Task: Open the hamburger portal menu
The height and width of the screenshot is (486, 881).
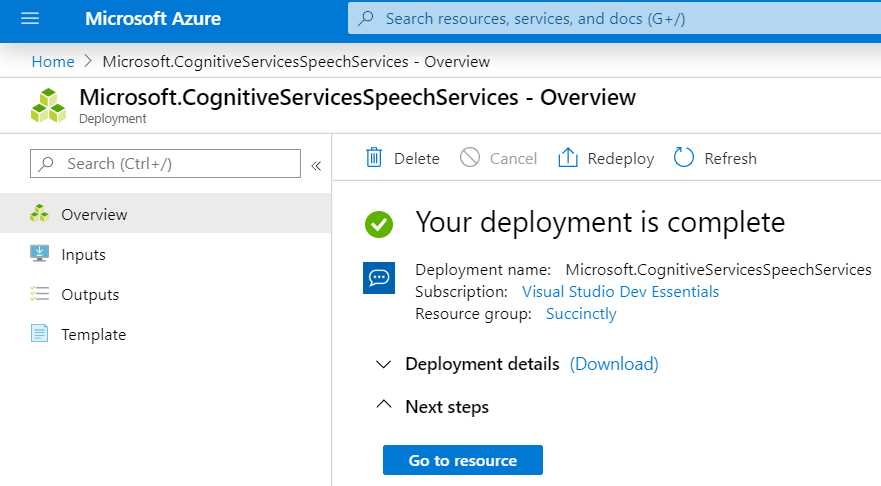Action: 30,19
